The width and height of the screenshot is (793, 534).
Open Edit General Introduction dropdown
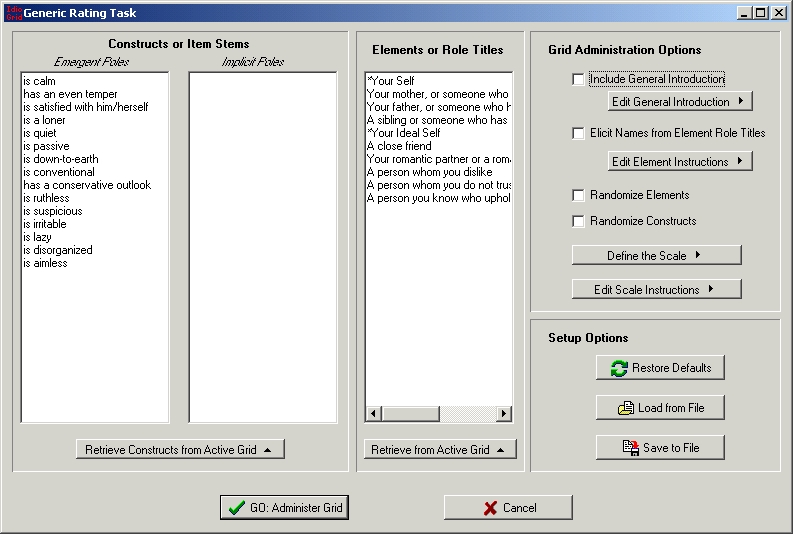pyautogui.click(x=679, y=102)
